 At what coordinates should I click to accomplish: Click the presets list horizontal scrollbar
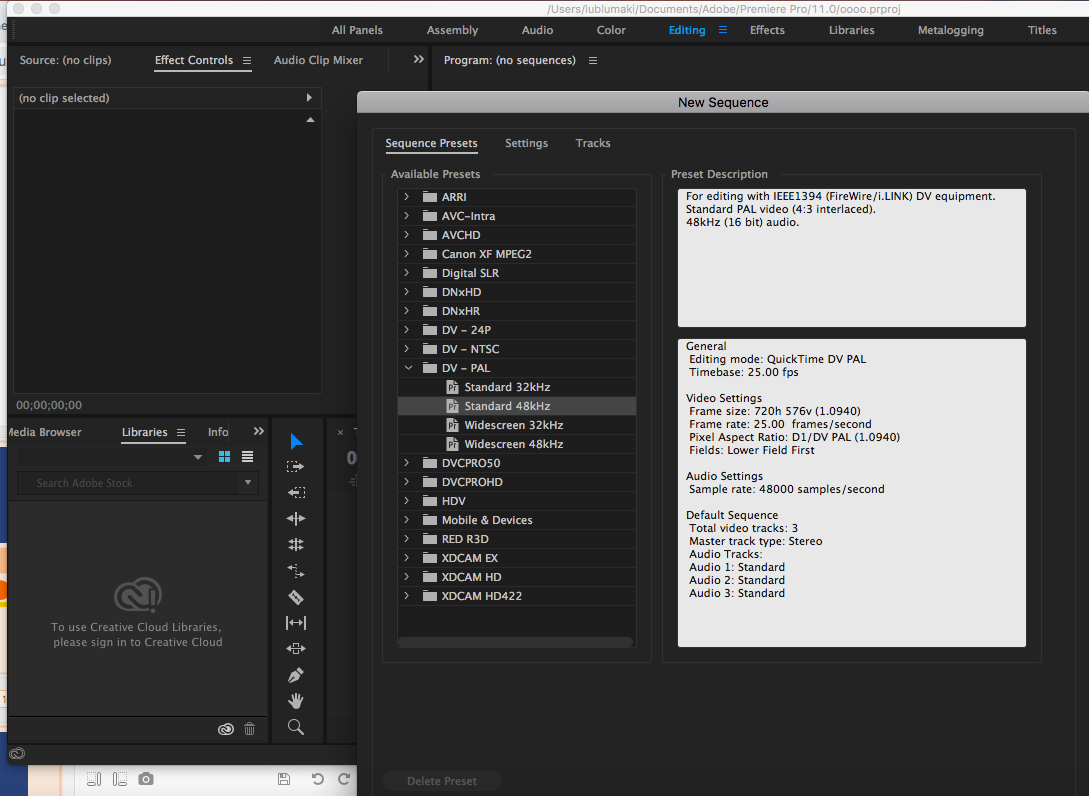pos(515,642)
